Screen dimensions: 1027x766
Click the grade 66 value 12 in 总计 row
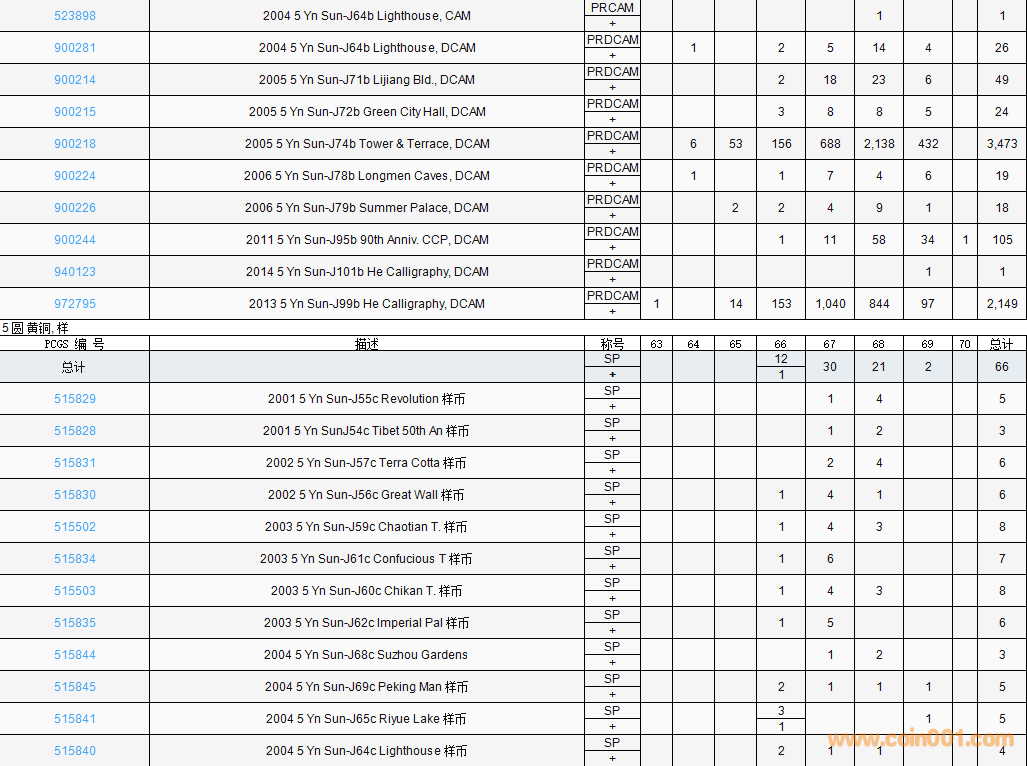coord(781,359)
